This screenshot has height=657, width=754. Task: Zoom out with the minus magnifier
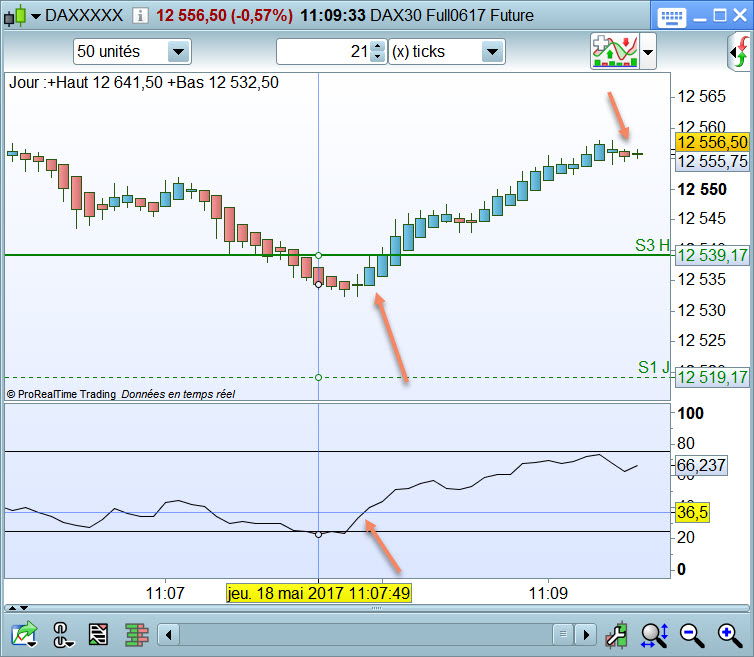tap(691, 635)
